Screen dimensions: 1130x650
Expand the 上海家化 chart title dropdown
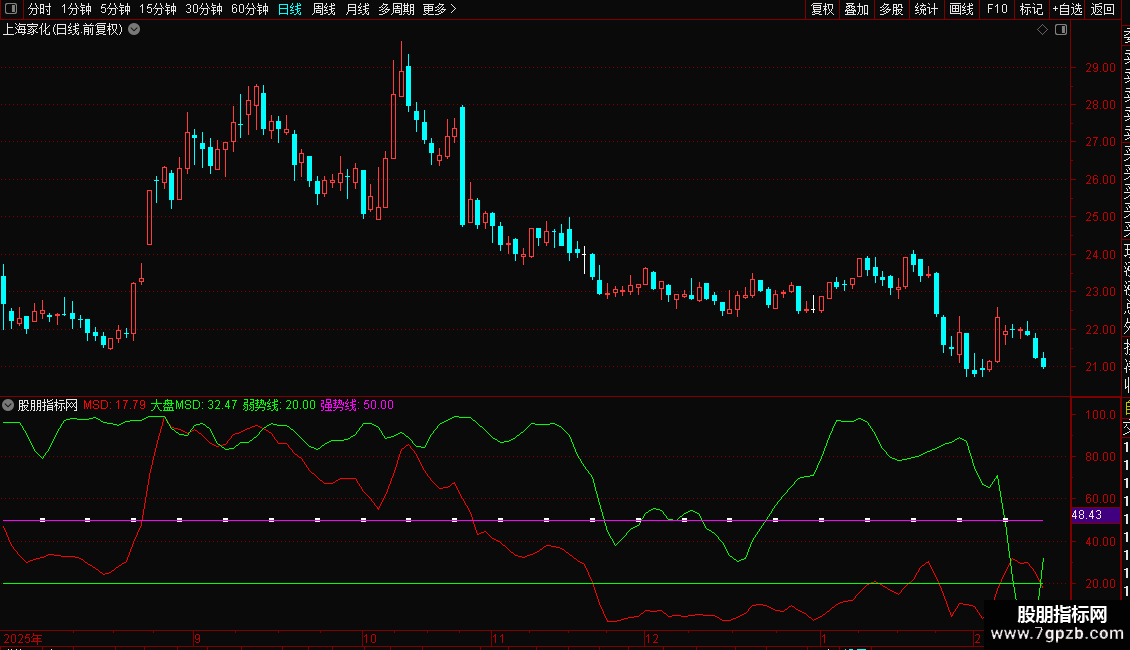[x=134, y=30]
